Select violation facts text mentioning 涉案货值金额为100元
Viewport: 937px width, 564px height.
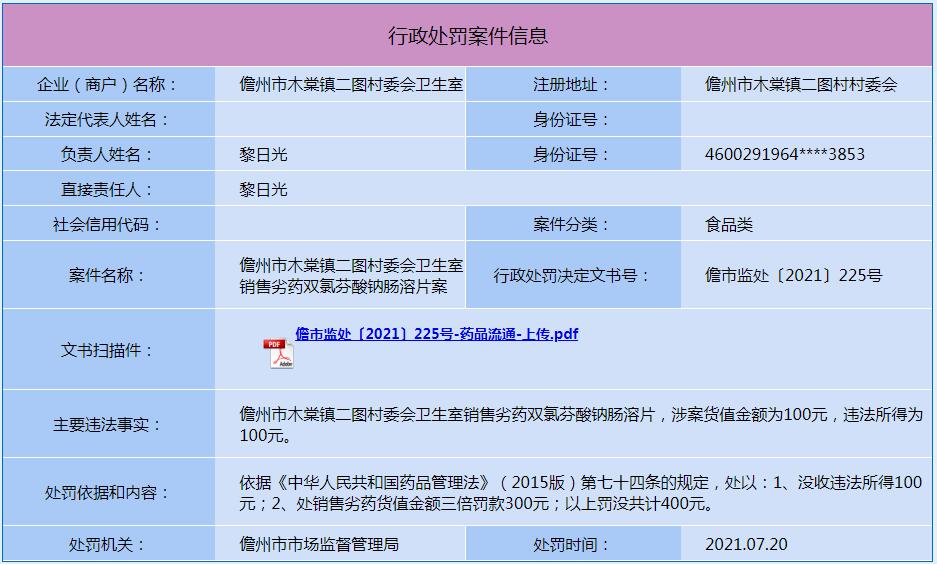coord(581,425)
